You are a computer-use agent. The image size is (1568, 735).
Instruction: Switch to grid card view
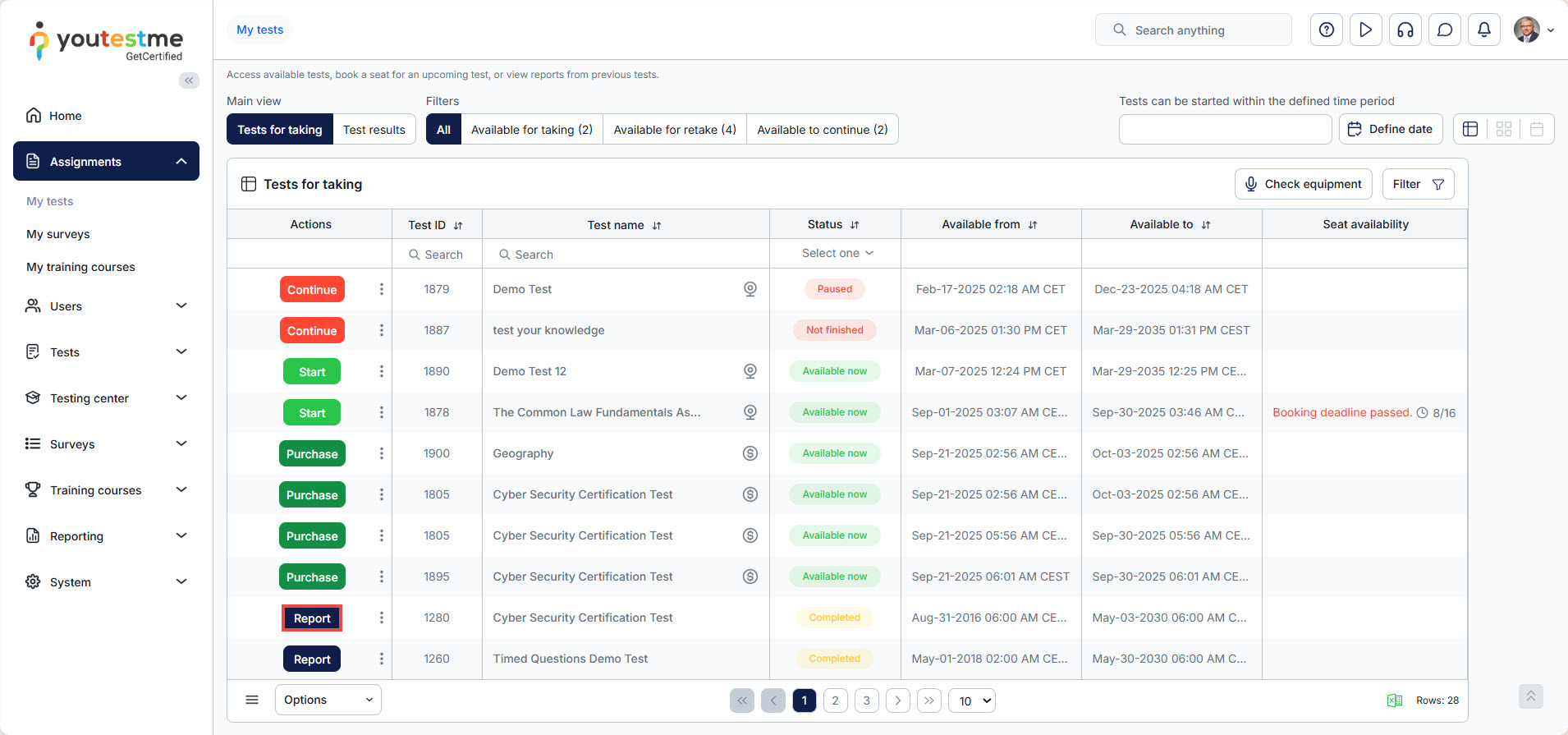coord(1503,129)
